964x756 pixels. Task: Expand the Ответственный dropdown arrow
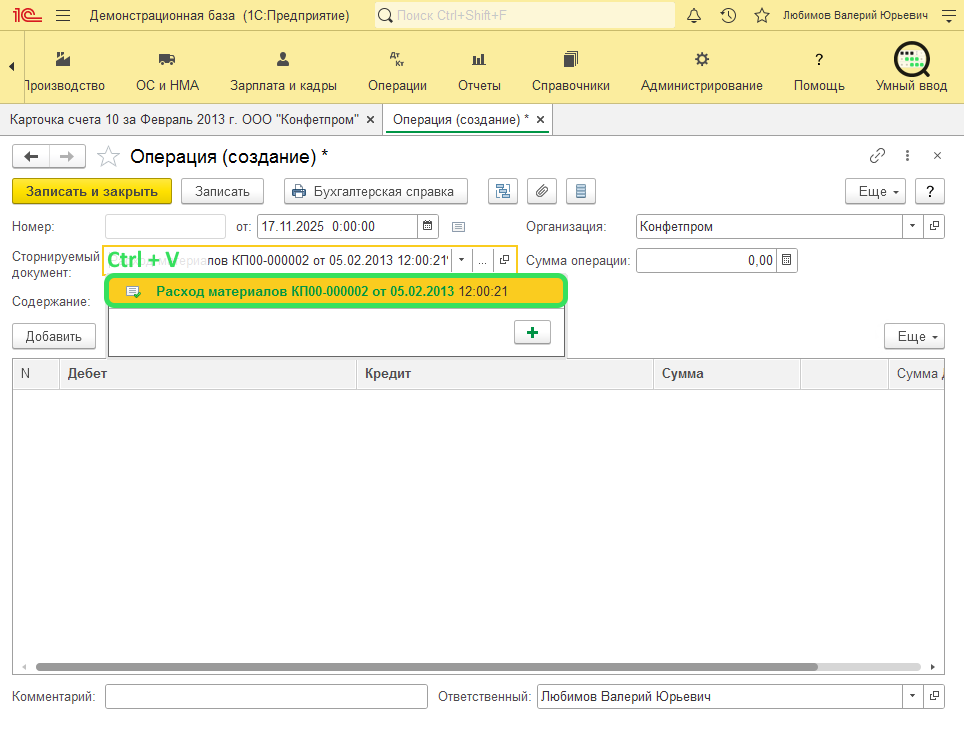coord(912,696)
